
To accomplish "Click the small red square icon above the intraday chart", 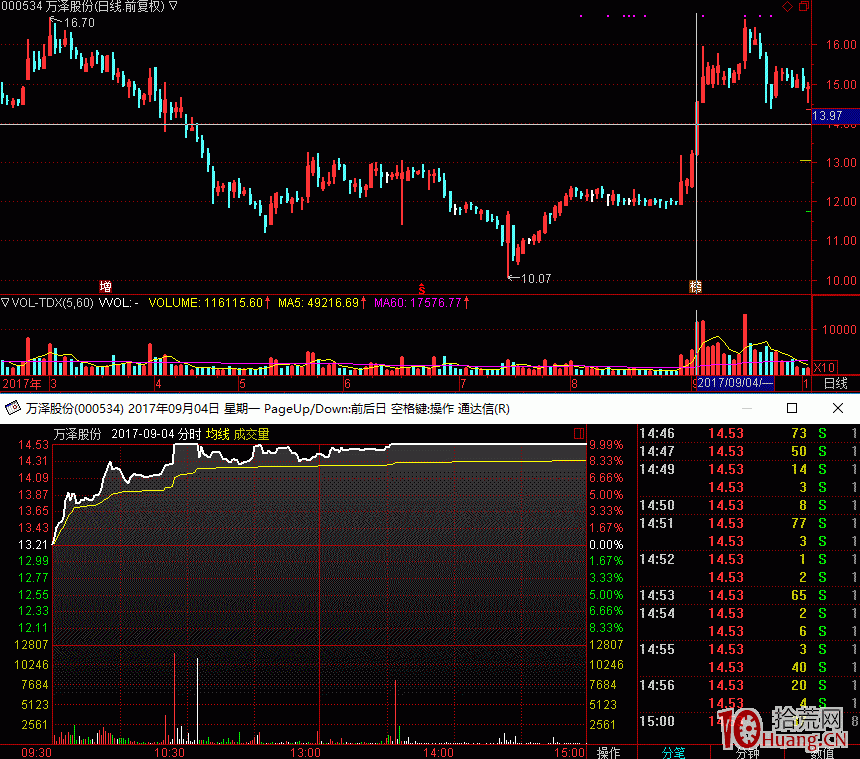I will pos(579,434).
